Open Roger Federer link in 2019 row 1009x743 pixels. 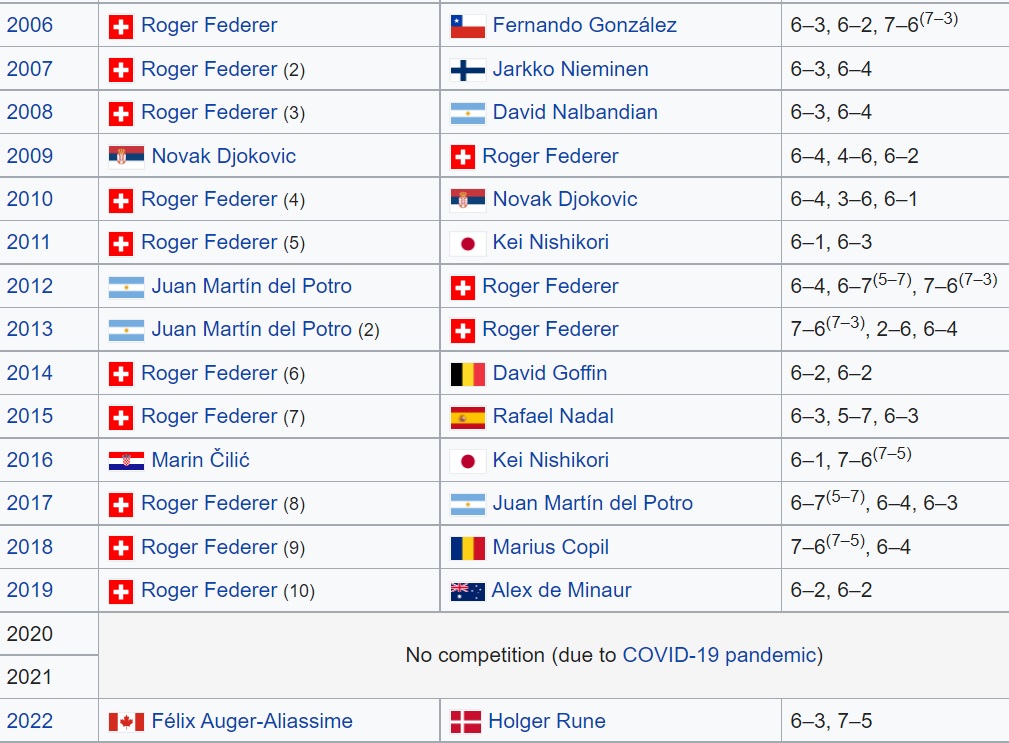click(x=209, y=590)
